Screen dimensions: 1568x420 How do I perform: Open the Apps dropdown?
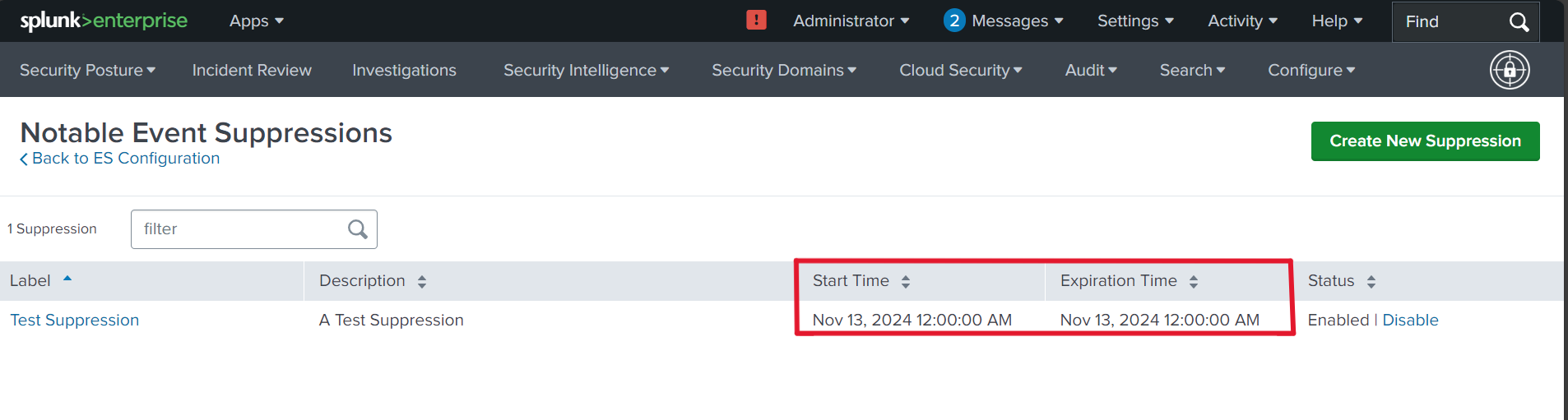click(x=256, y=21)
